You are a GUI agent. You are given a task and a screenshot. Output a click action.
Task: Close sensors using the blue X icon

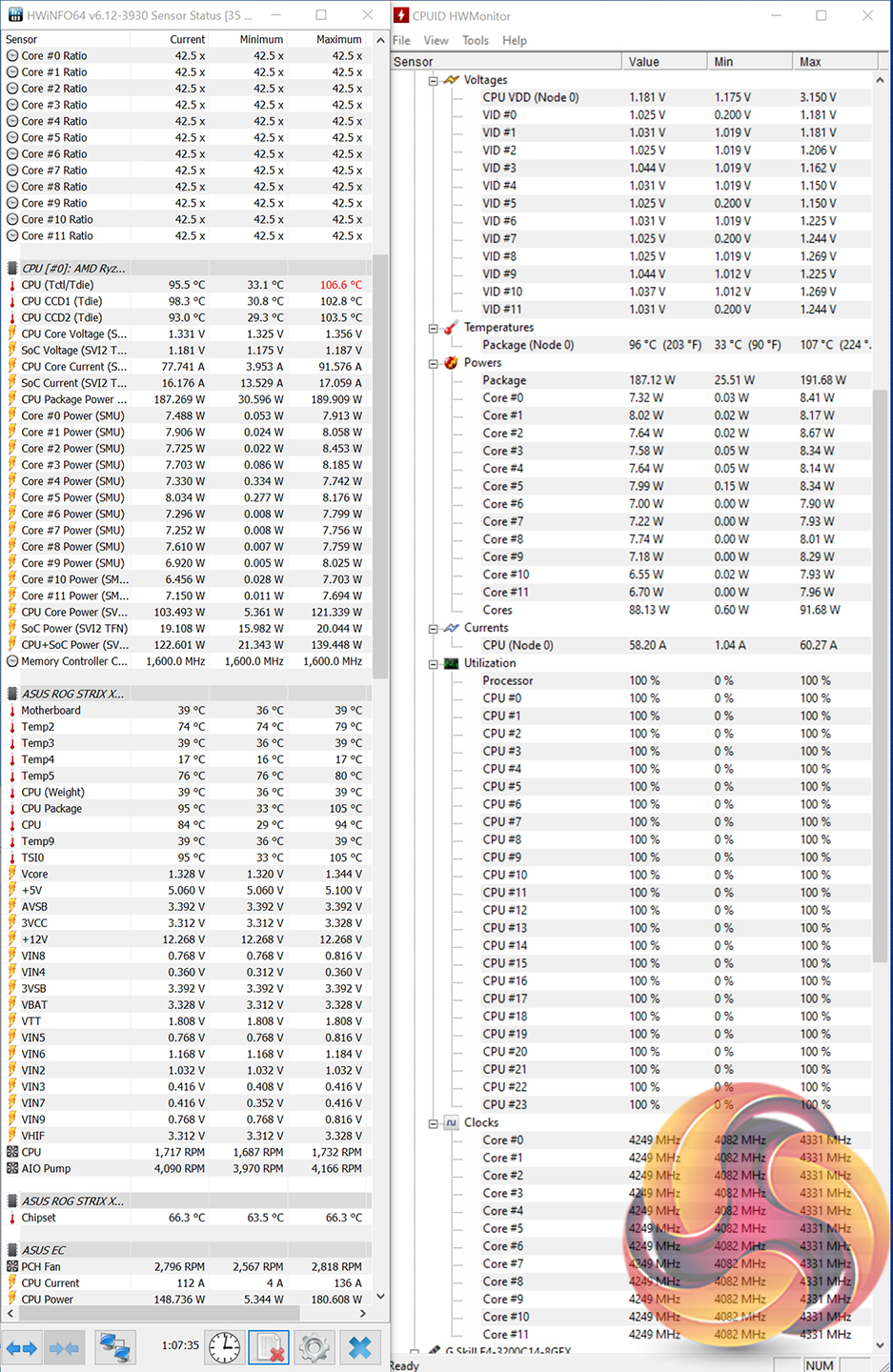360,1347
